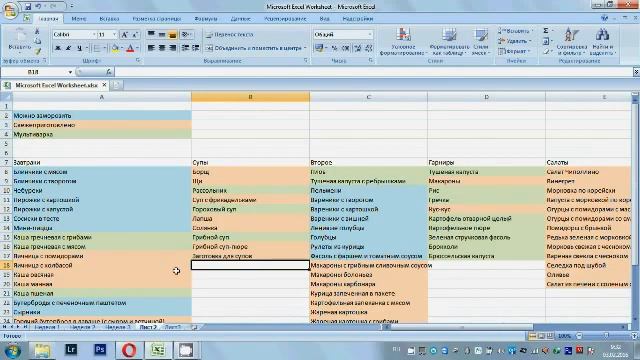Click the Save icon in quick access toolbar

tap(28, 7)
